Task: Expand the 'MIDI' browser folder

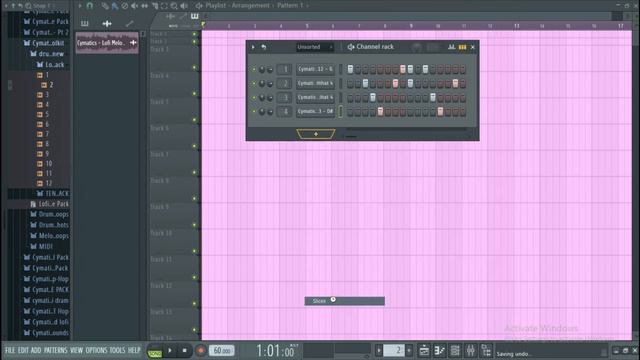Action: (x=42, y=247)
